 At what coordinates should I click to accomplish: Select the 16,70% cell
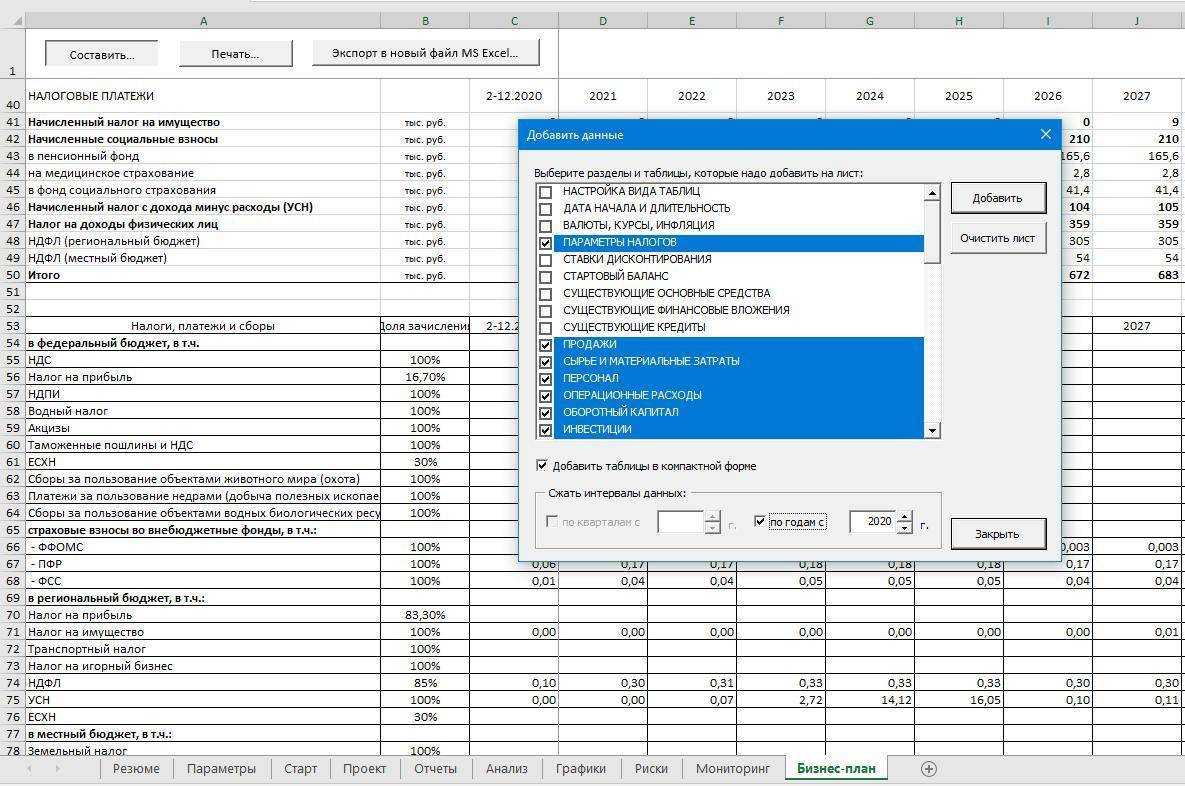[x=425, y=377]
